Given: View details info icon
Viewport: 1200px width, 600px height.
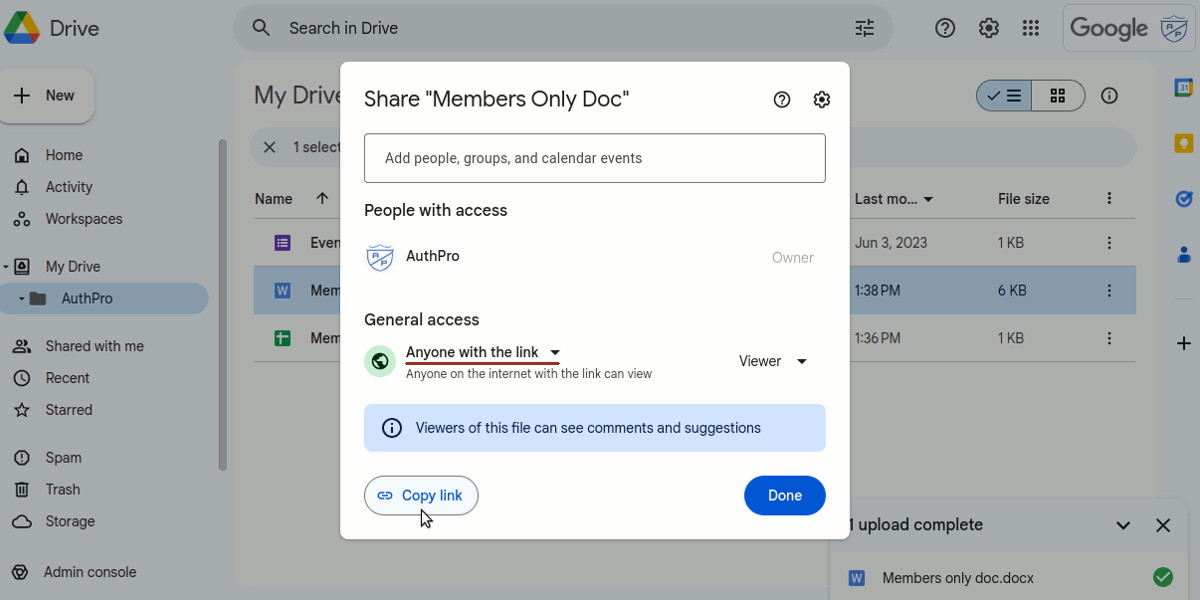Looking at the screenshot, I should pos(1109,96).
